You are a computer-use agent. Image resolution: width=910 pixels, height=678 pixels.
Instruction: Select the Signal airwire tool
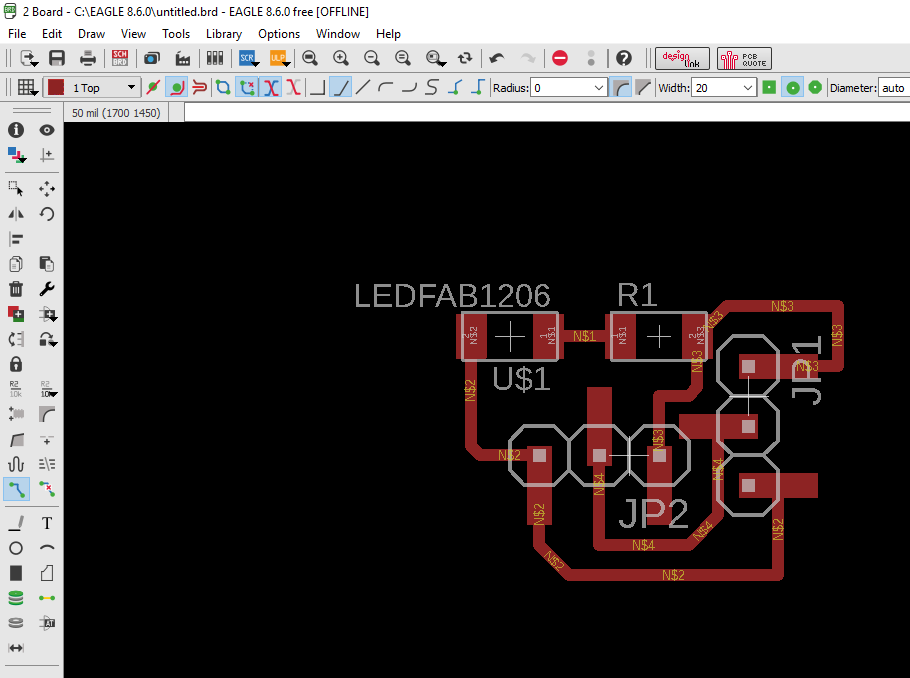(47, 598)
